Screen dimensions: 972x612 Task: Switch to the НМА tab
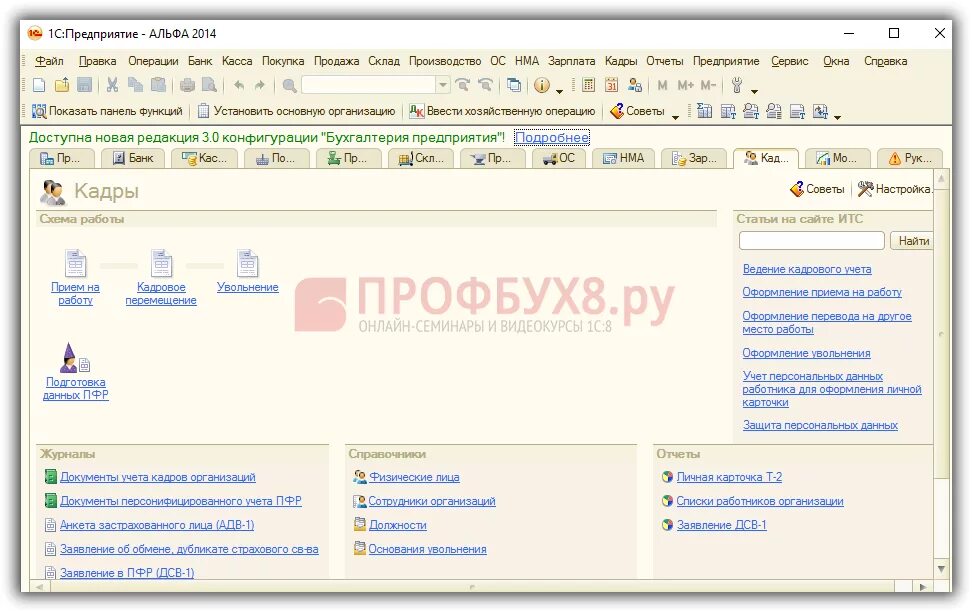[x=624, y=158]
